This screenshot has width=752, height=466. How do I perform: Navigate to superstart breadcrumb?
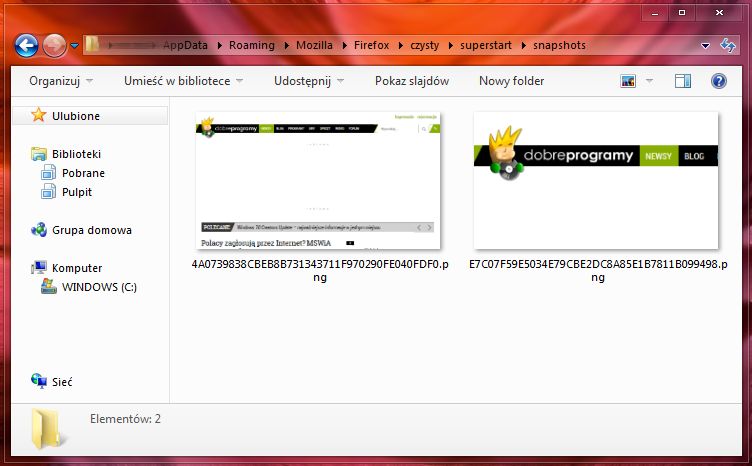pos(486,45)
